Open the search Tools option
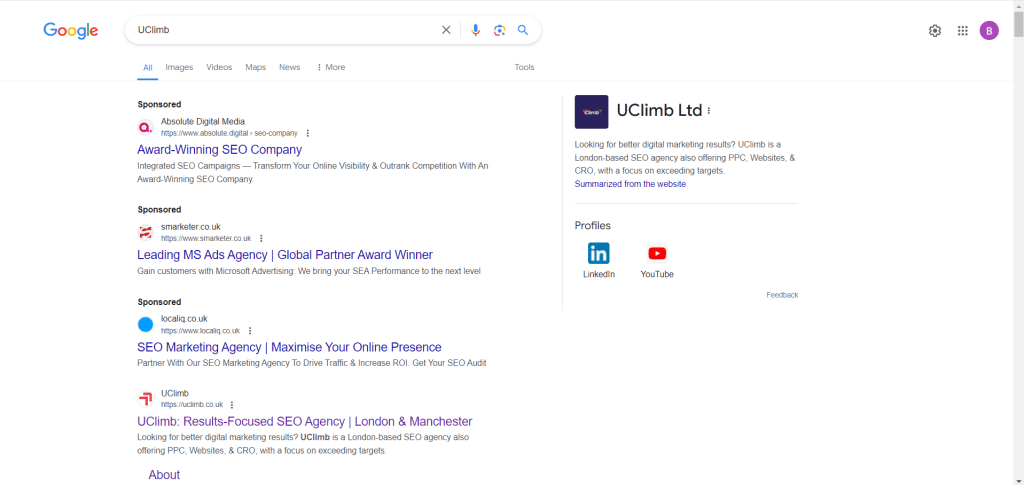Viewport: 1024px width, 485px height. click(524, 67)
